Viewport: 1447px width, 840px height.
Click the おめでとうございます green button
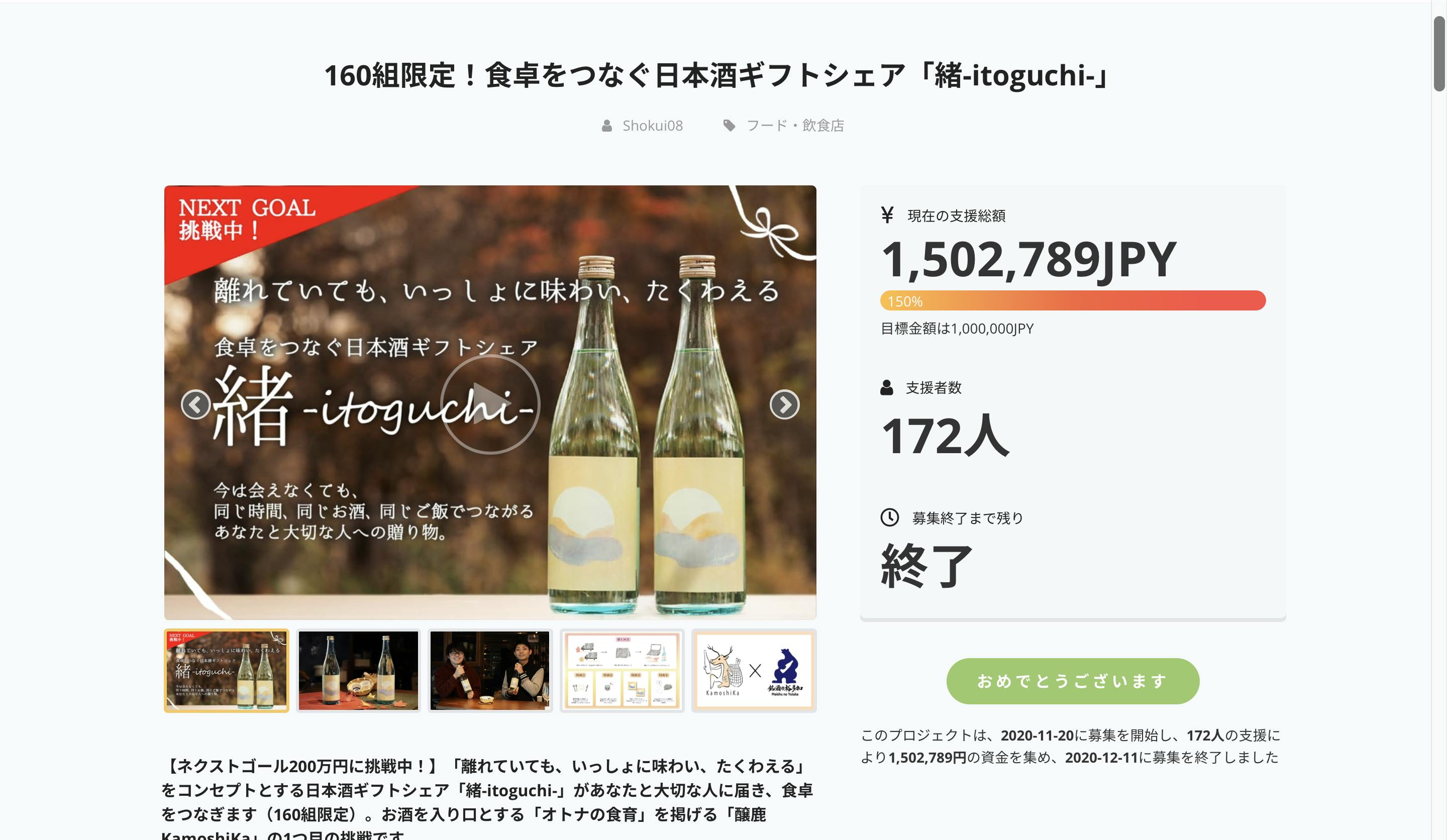(1073, 681)
